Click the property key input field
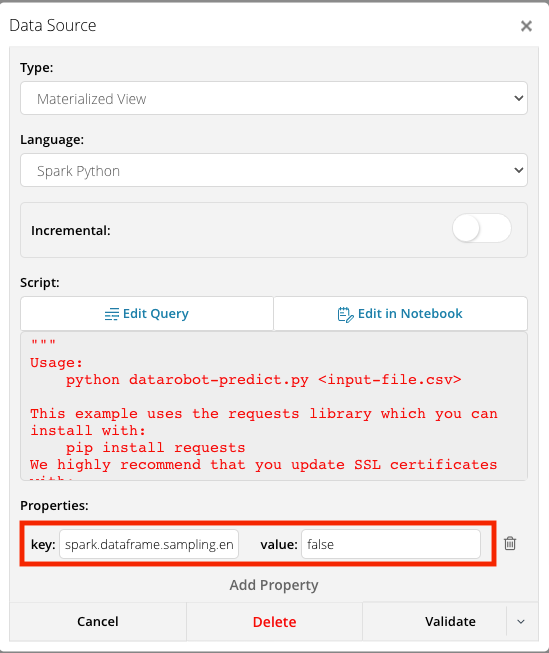 click(149, 544)
